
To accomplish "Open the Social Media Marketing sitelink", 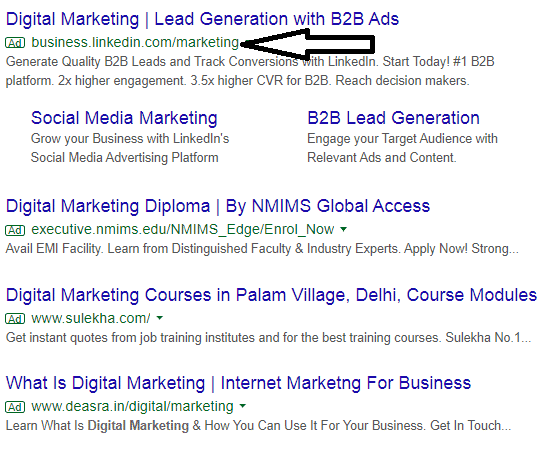I will [124, 118].
